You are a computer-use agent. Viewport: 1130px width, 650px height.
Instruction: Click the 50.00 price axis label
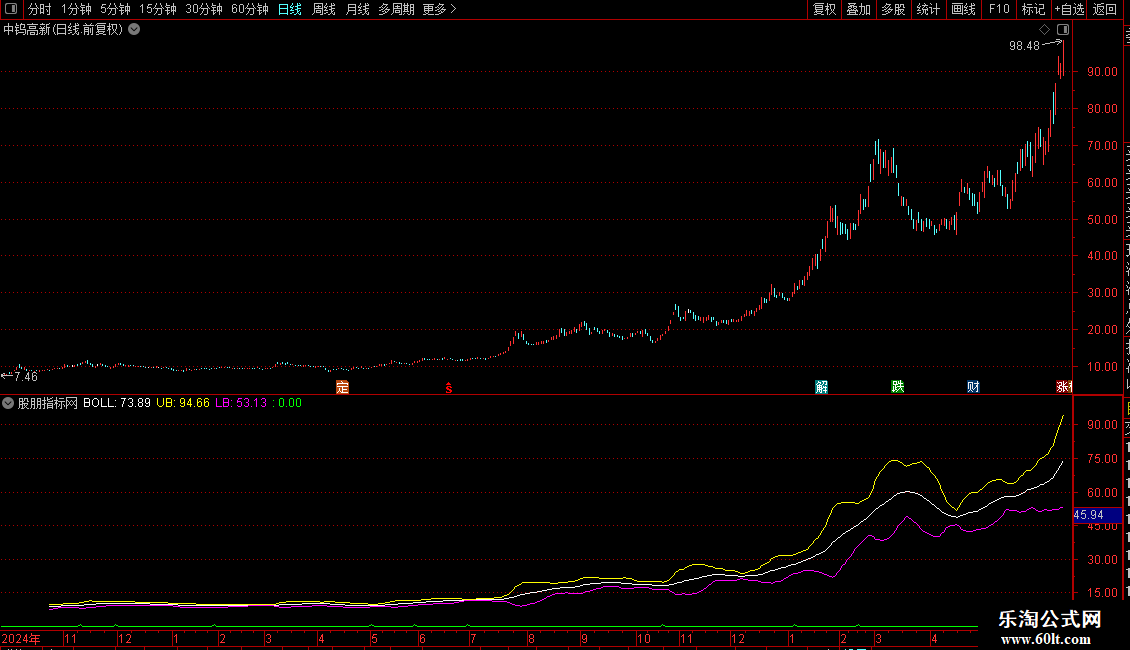pos(1103,220)
